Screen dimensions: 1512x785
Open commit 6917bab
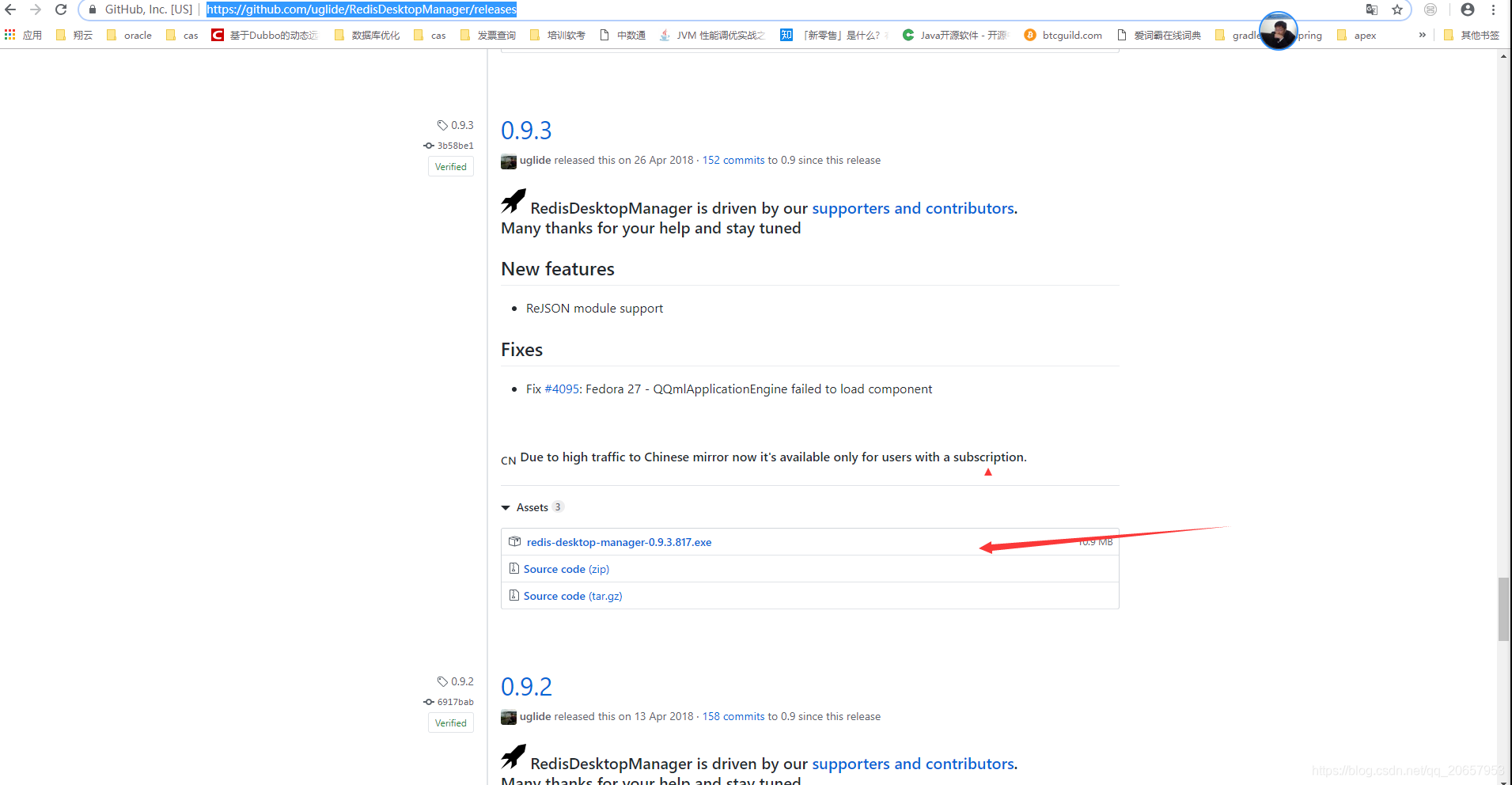pos(455,702)
